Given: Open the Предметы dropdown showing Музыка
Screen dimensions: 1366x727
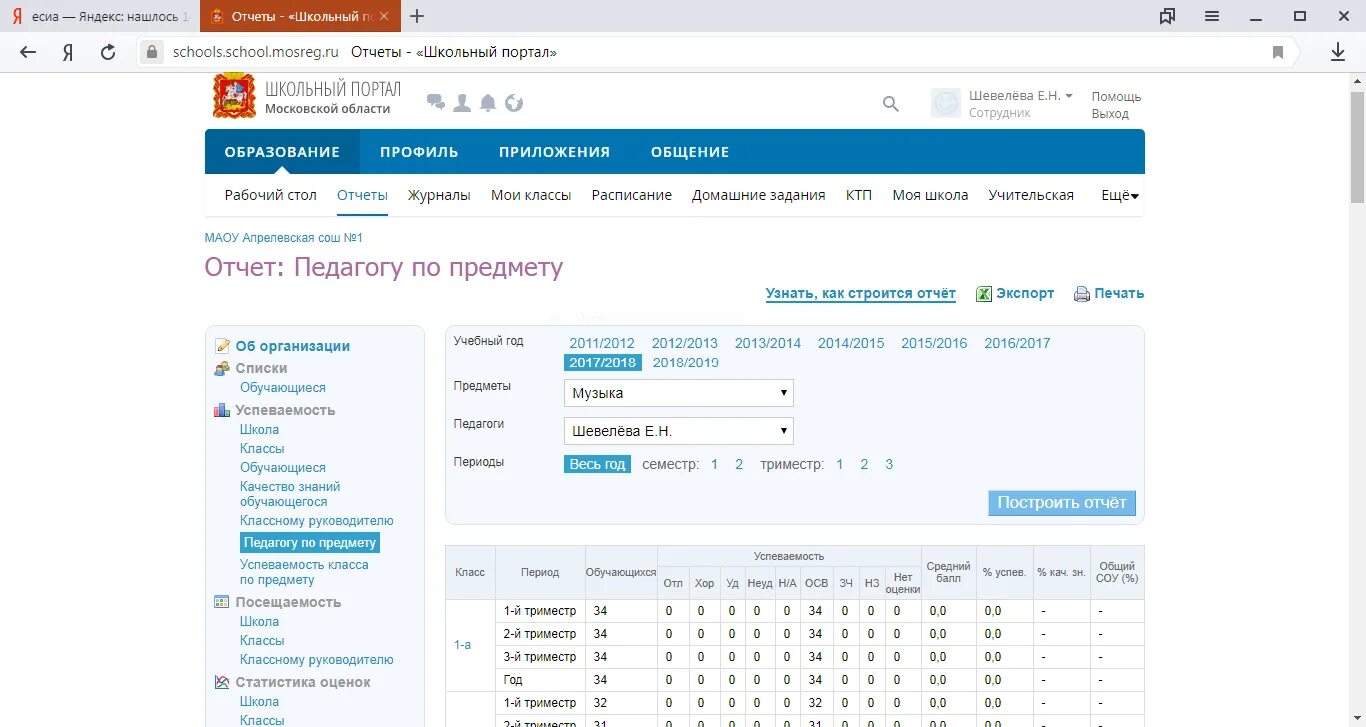Looking at the screenshot, I should [679, 393].
